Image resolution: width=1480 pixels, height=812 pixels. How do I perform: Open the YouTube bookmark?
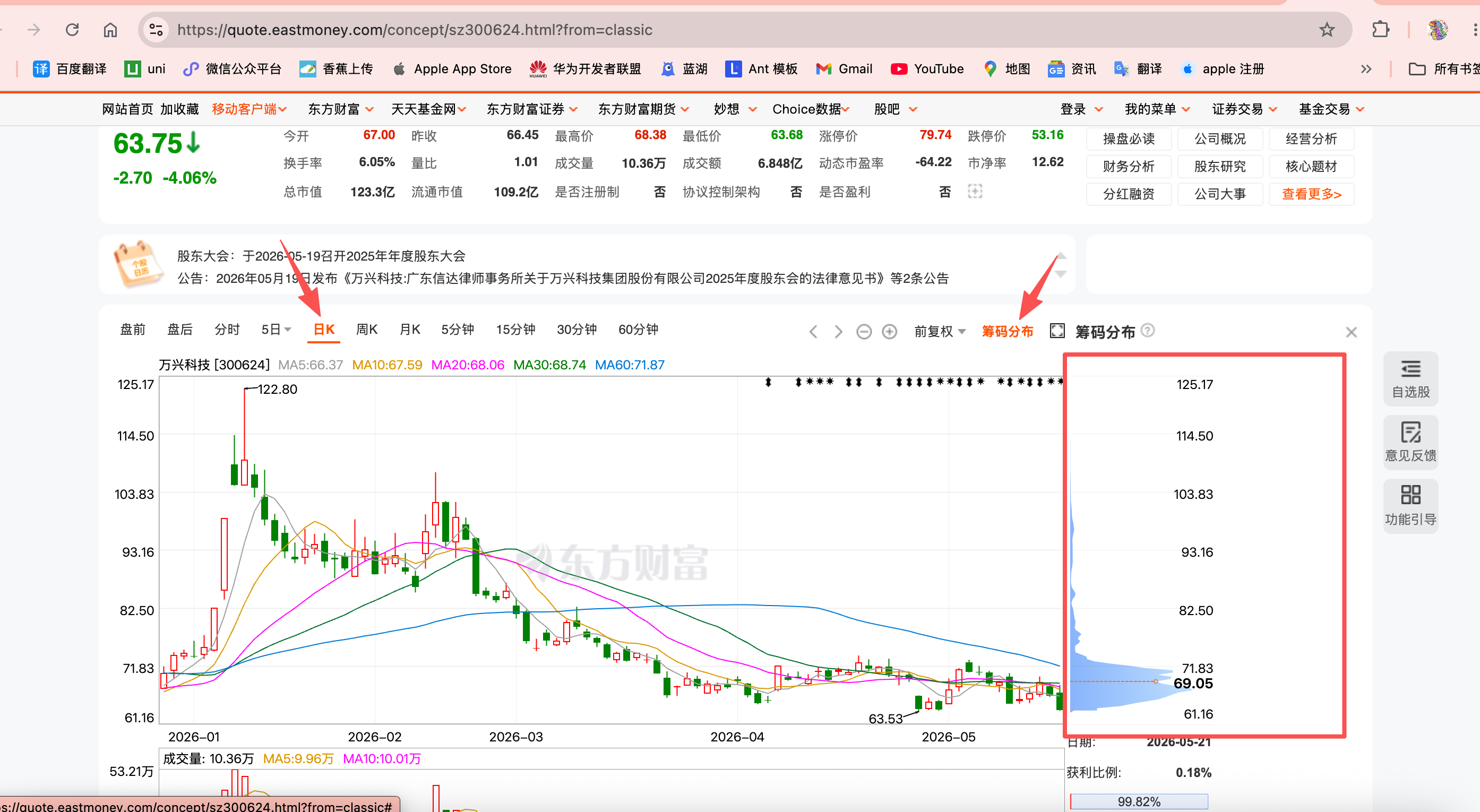927,69
